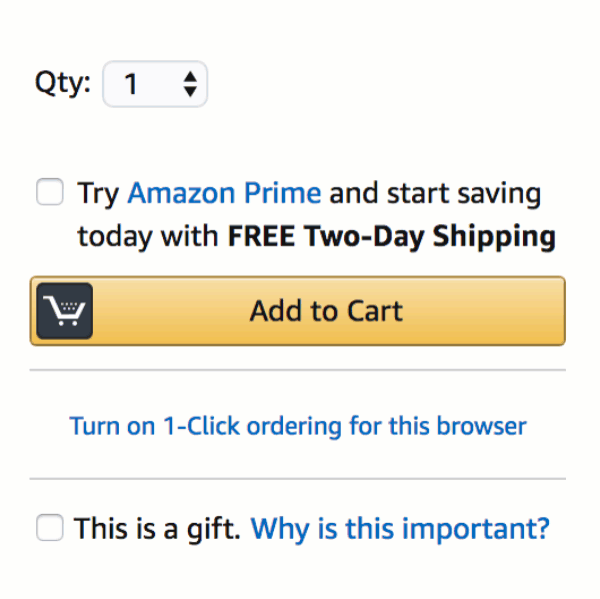This screenshot has width=600, height=599.
Task: Click the word Prime in blue link
Action: (282, 193)
